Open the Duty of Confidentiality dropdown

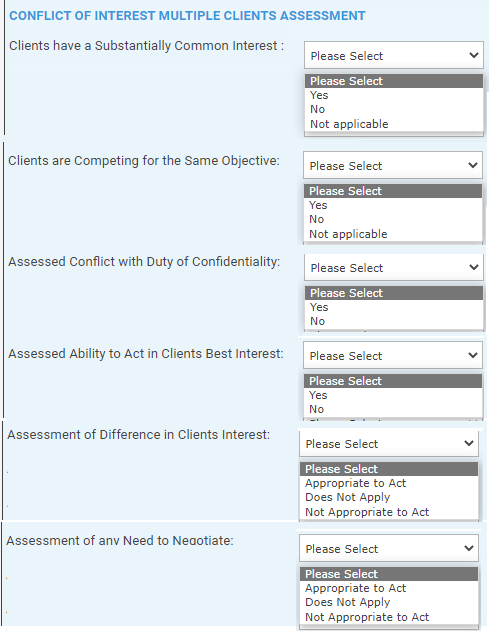pyautogui.click(x=394, y=267)
